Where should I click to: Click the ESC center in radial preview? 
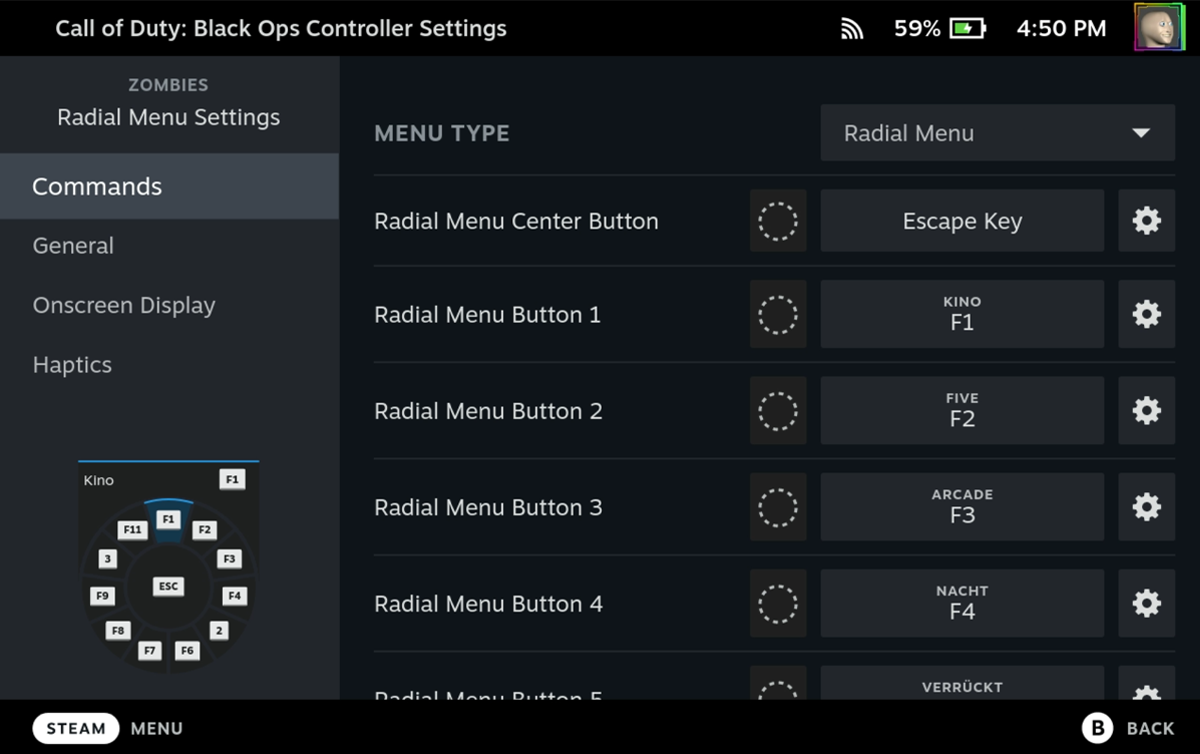[168, 587]
